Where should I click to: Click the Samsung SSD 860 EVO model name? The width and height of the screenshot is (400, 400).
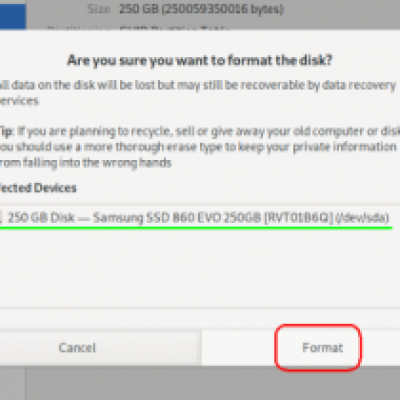click(x=177, y=218)
